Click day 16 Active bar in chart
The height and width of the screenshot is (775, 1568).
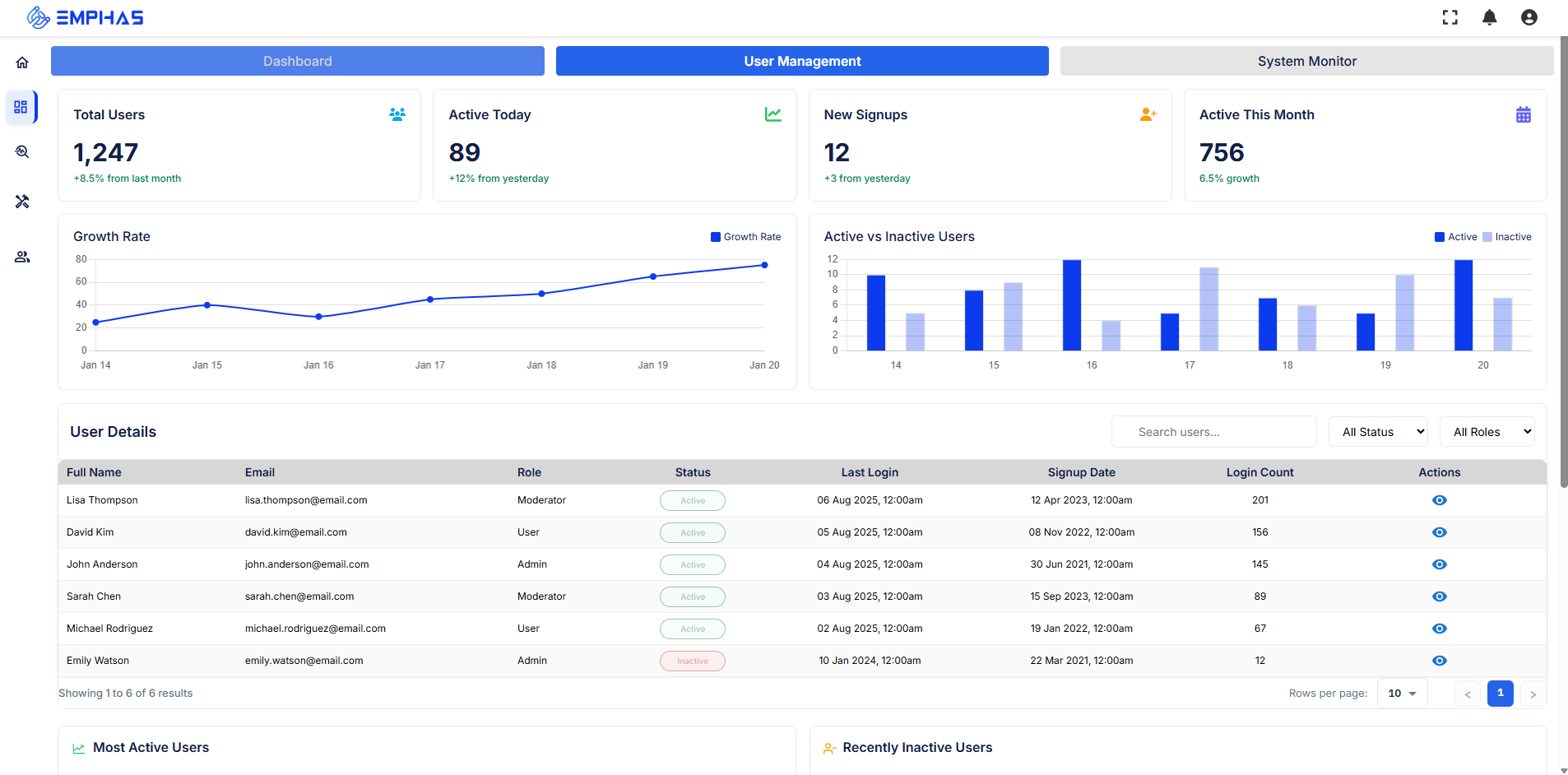(x=1072, y=305)
